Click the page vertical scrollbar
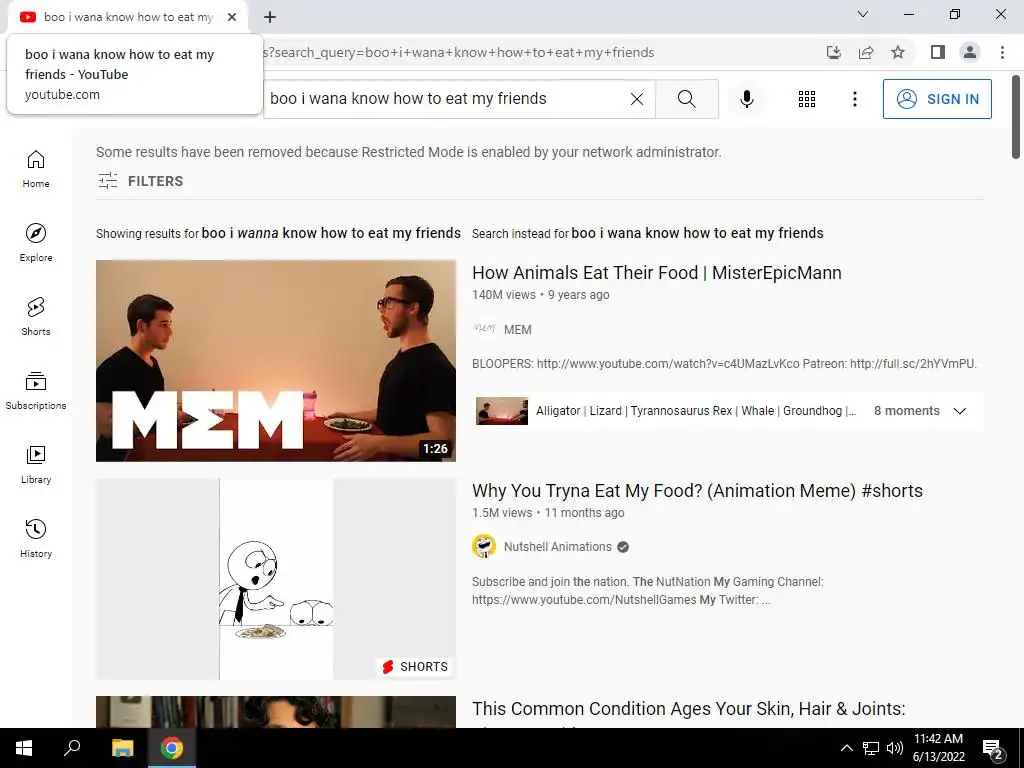This screenshot has height=768, width=1024. tap(1016, 118)
